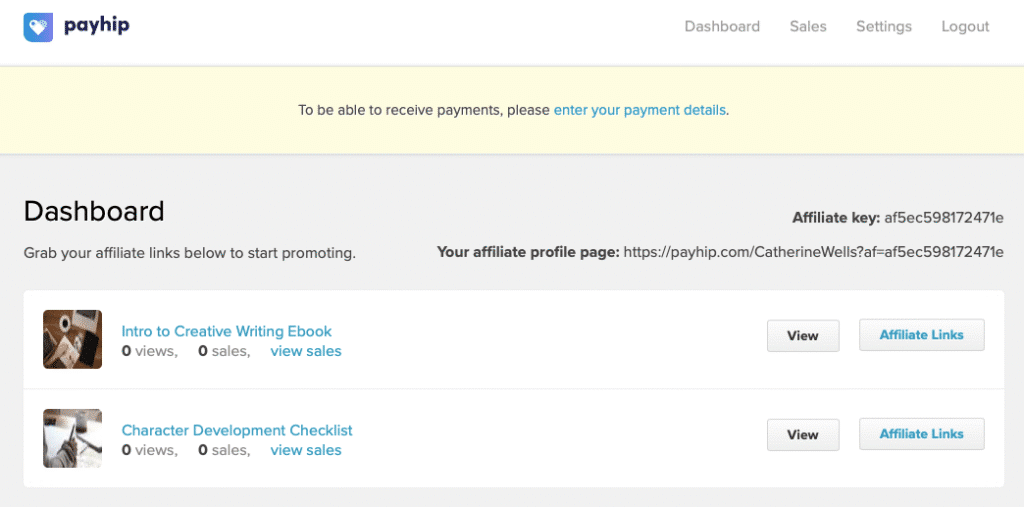
Task: Follow the 'enter your payment details' link
Action: coord(640,110)
